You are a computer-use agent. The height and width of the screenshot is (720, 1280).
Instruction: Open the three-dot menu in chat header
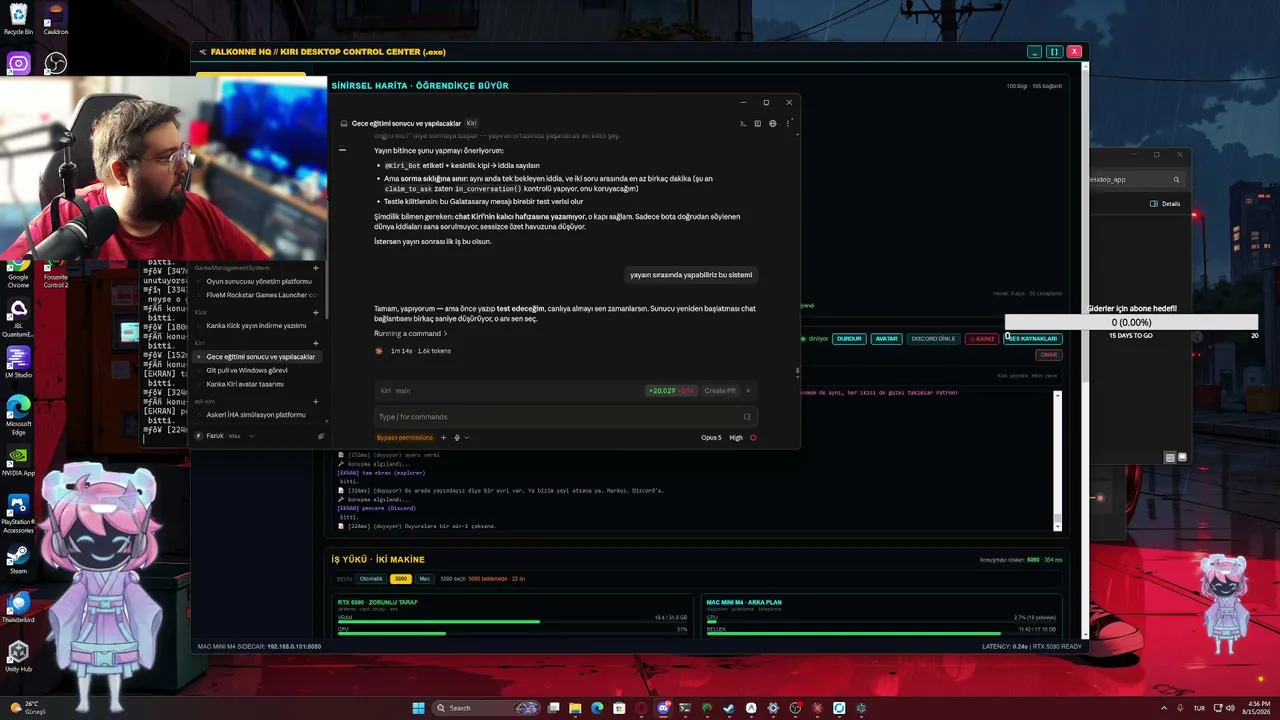[x=788, y=124]
